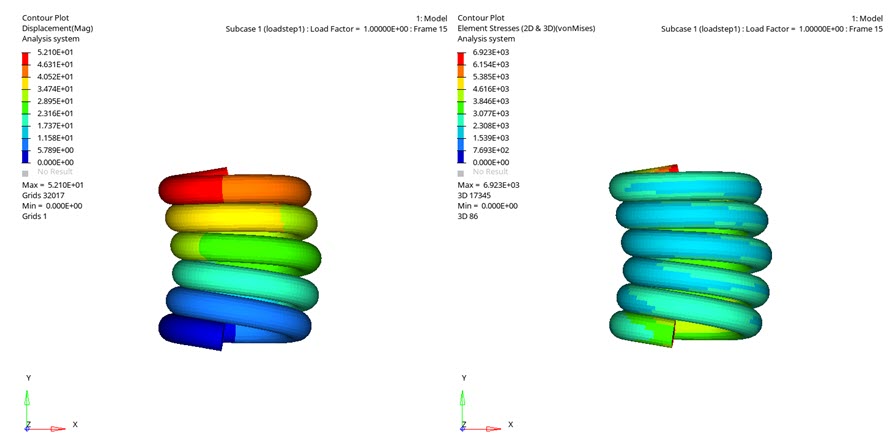895x443 pixels.
Task: Click 'Element Stresses (2D & 3D)(vonMises)' legend title
Action: [x=526, y=28]
